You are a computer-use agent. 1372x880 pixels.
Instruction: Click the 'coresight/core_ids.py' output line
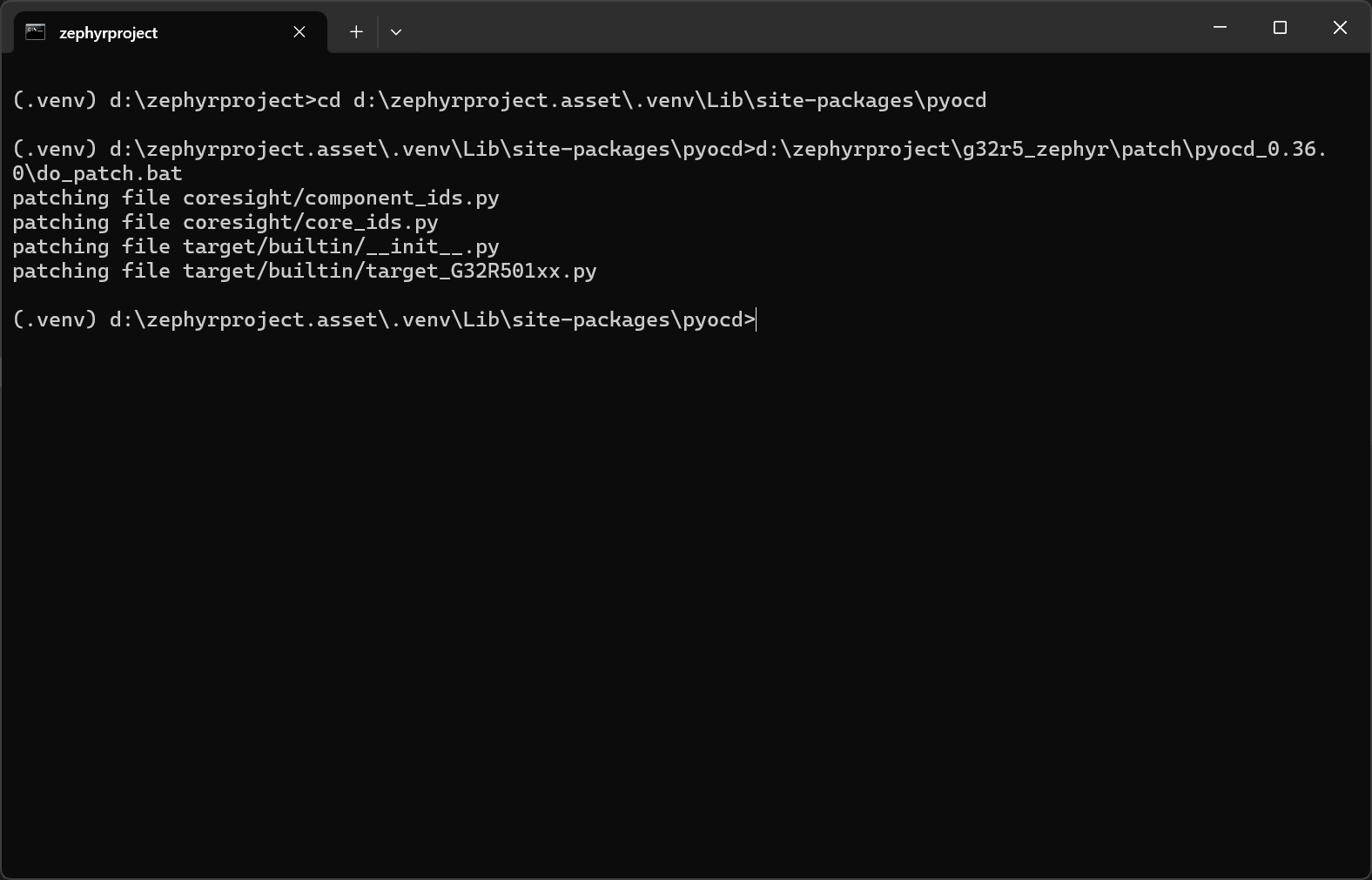pyautogui.click(x=310, y=222)
